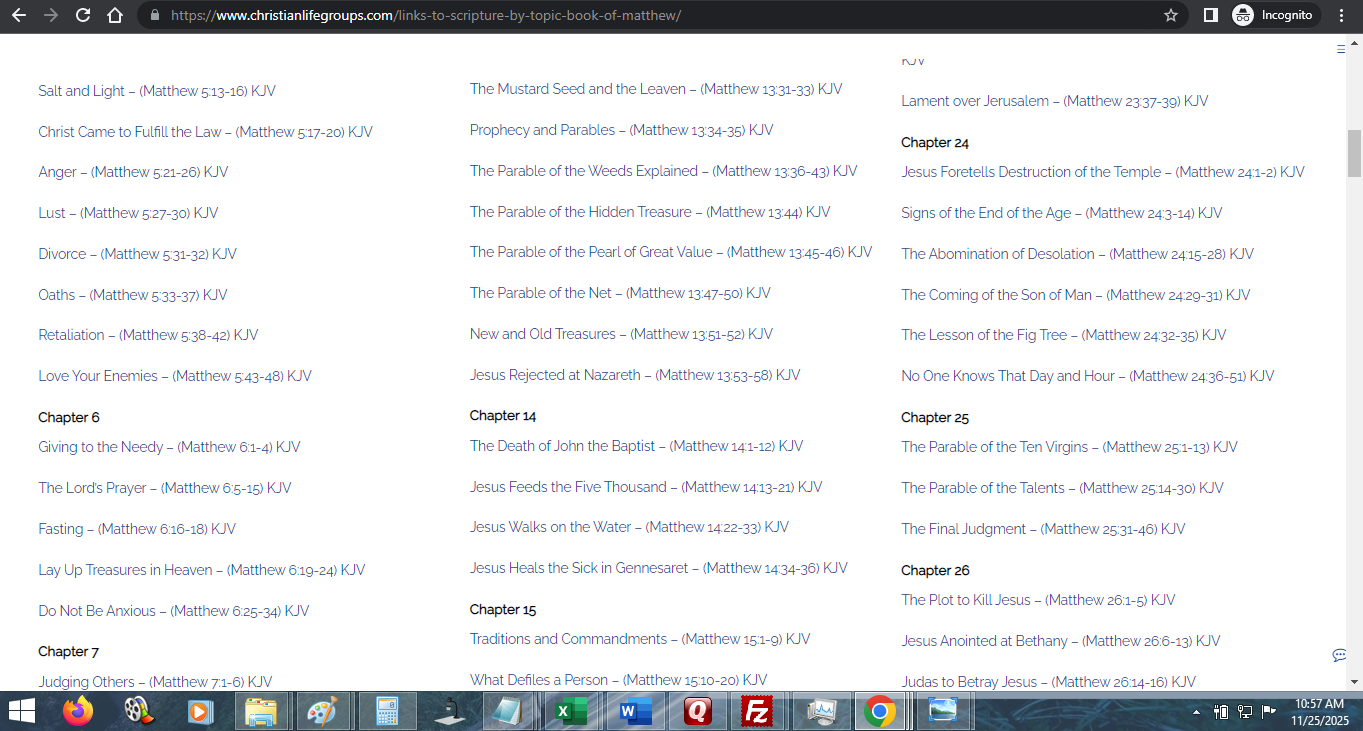1363x731 pixels.
Task: View site information via the padlock icon
Action: [x=154, y=16]
